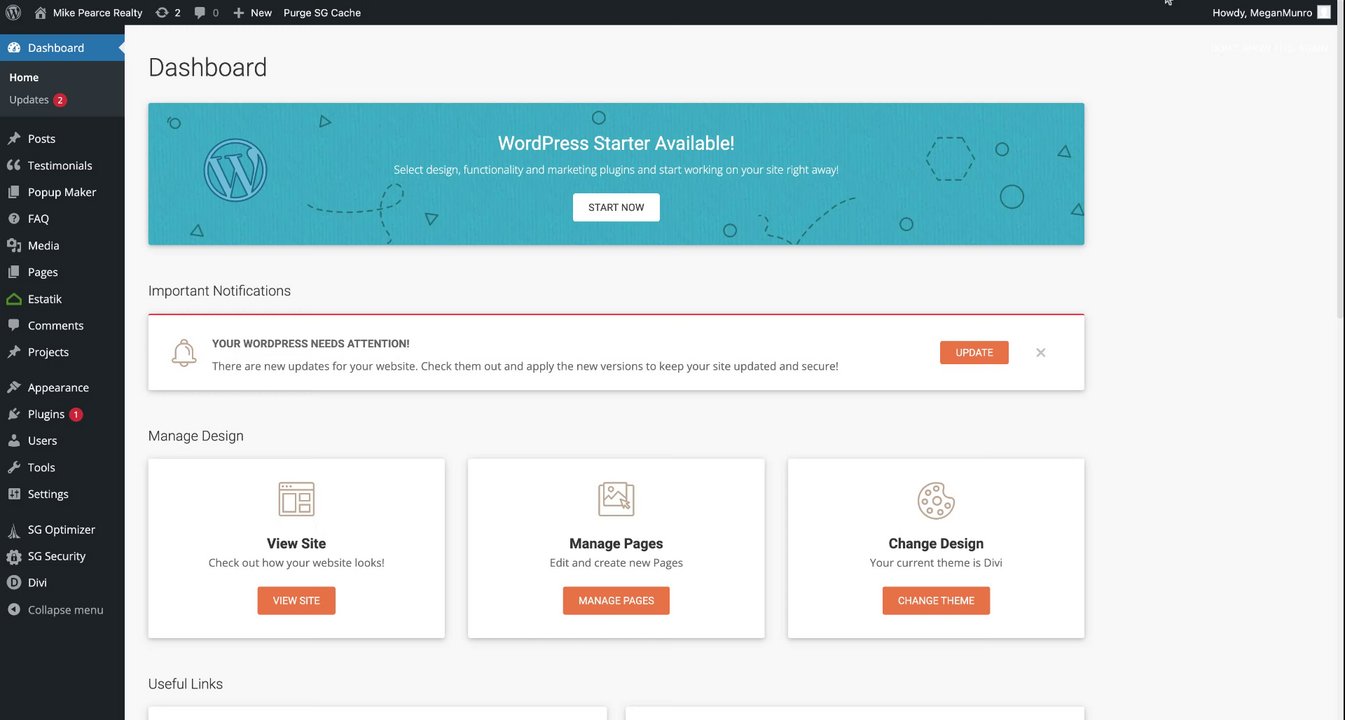Click the Comments speech bubble icon in sidebar

(x=14, y=326)
